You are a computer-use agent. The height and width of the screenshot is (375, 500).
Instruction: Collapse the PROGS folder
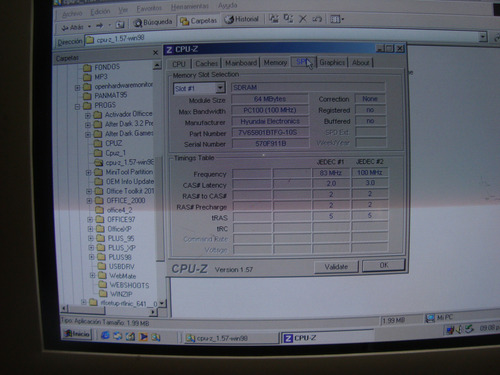[x=77, y=107]
